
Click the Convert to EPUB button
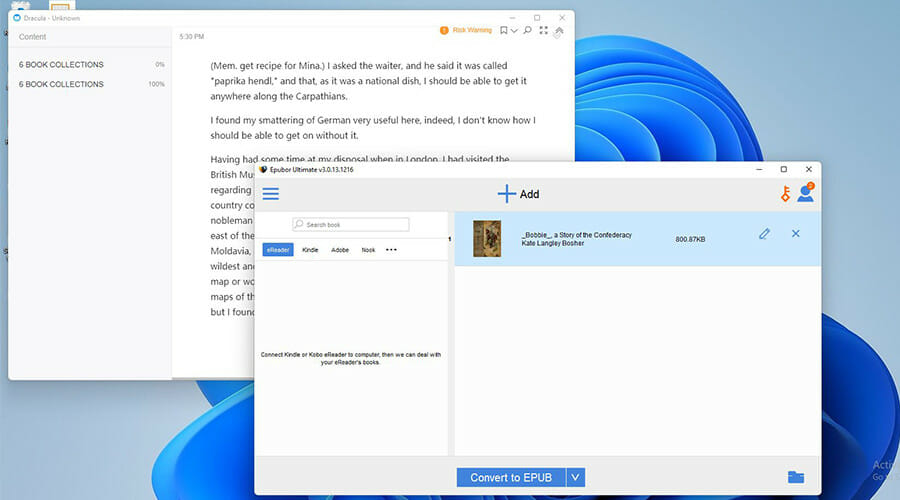pyautogui.click(x=511, y=478)
